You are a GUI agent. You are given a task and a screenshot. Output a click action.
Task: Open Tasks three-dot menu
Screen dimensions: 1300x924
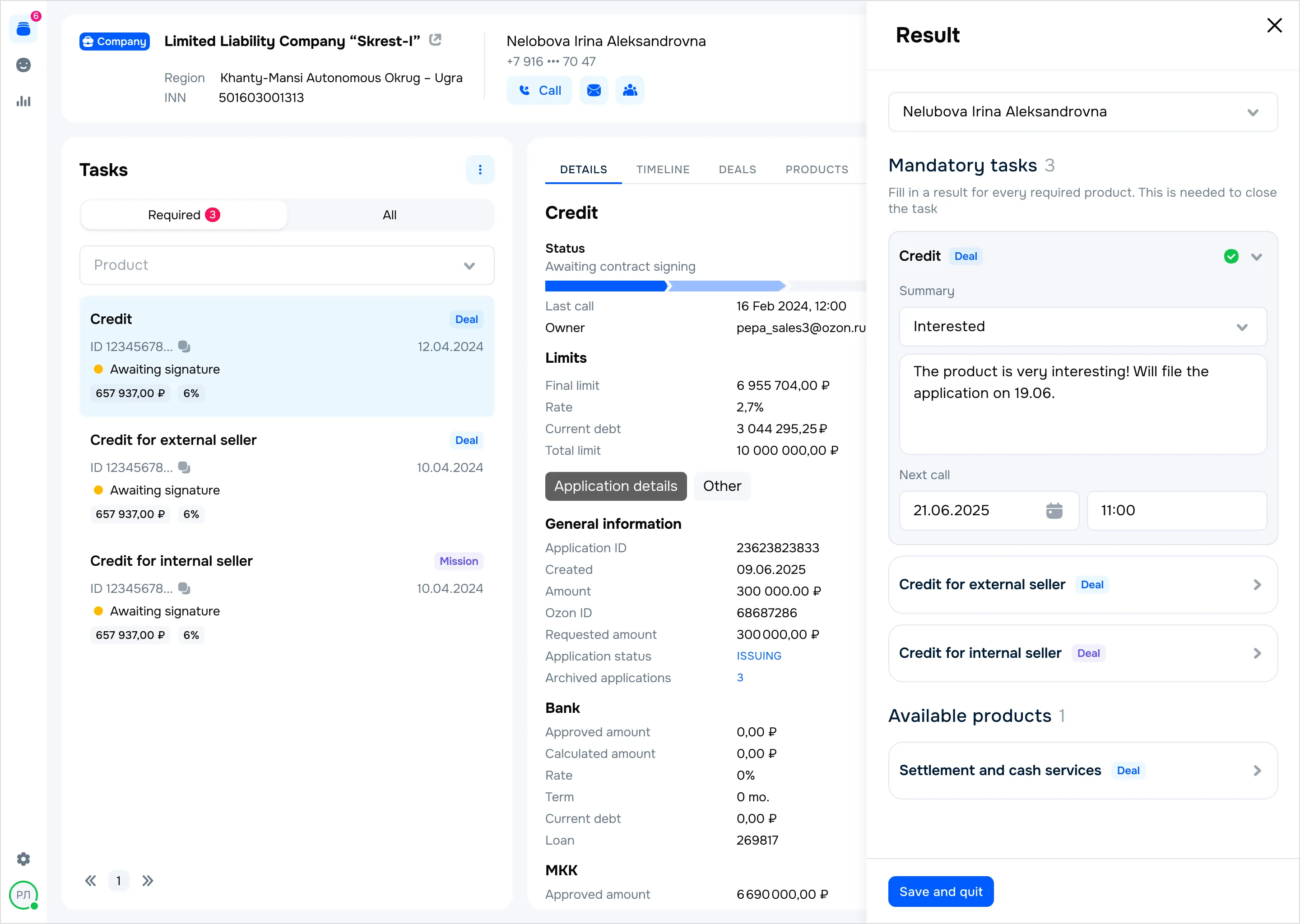(480, 170)
